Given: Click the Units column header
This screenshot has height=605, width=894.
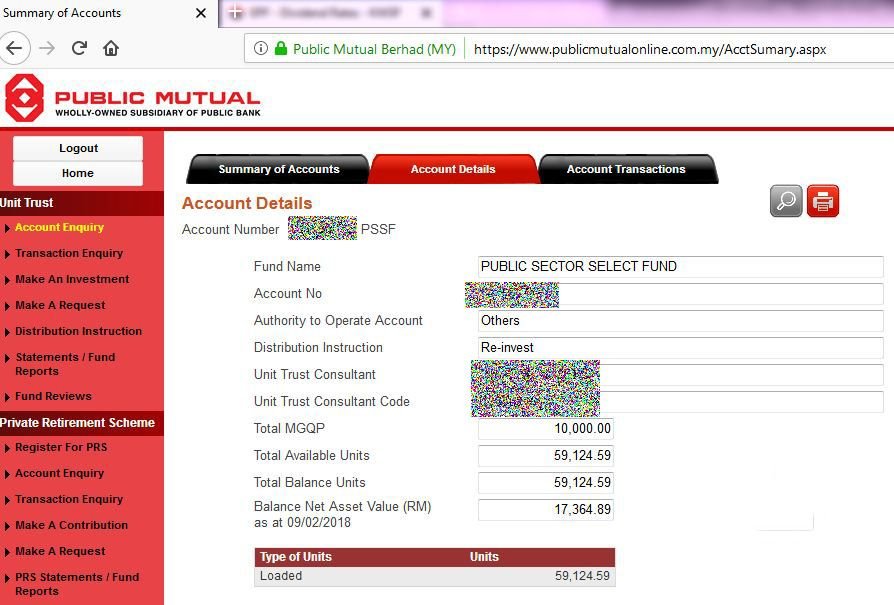Looking at the screenshot, I should point(484,557).
